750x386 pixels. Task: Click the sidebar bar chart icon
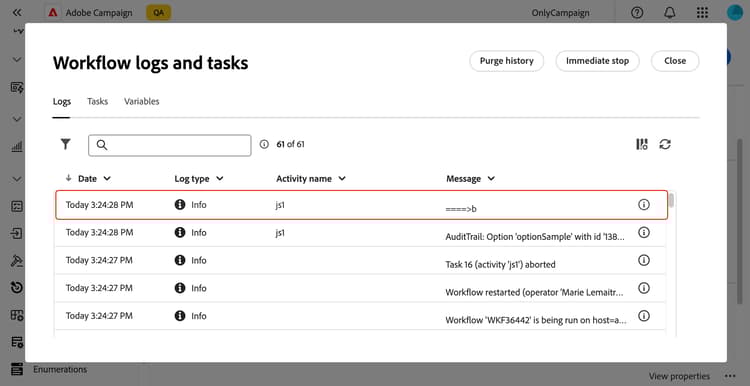(x=17, y=147)
